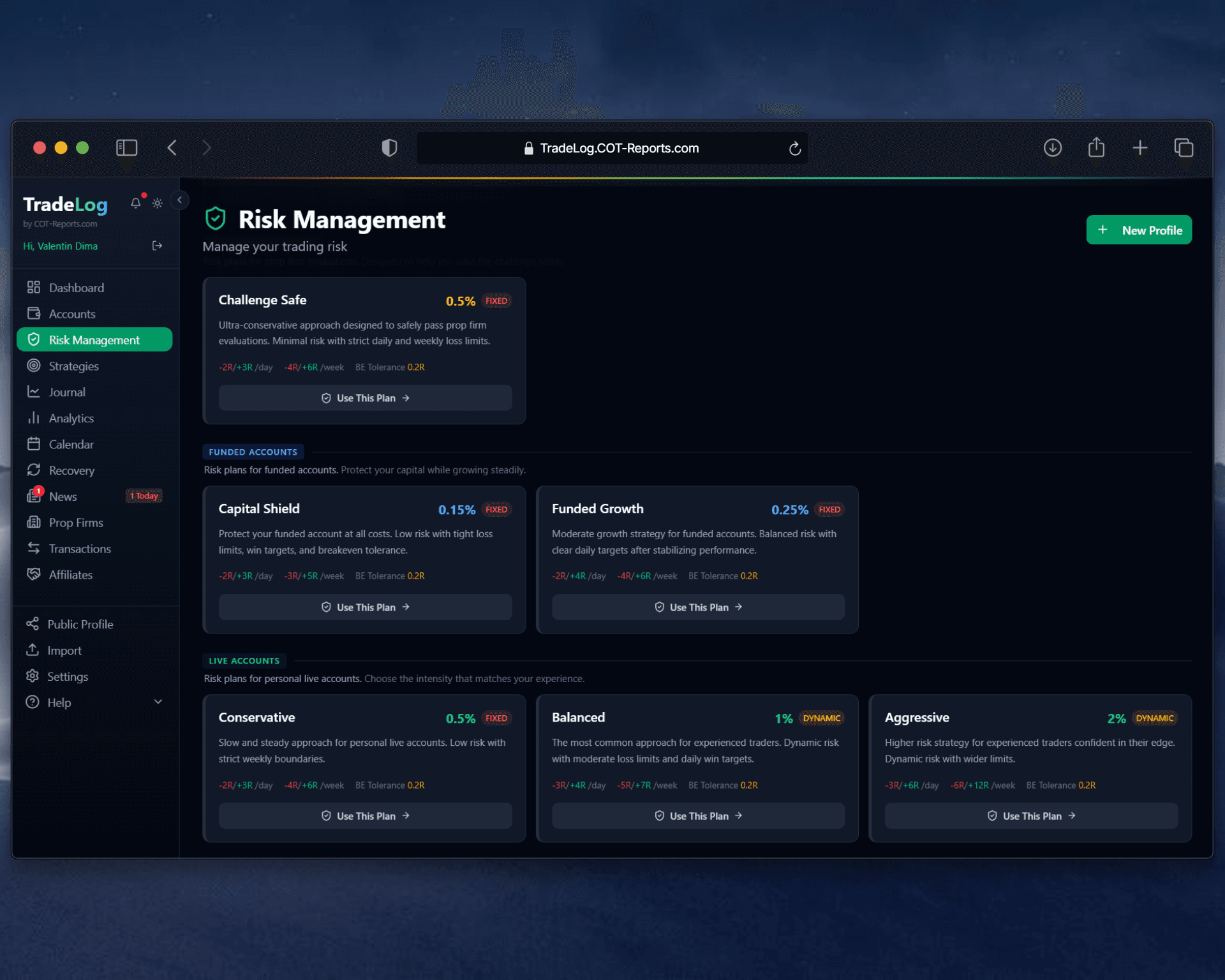Open the browser tabs overview control

[1184, 147]
